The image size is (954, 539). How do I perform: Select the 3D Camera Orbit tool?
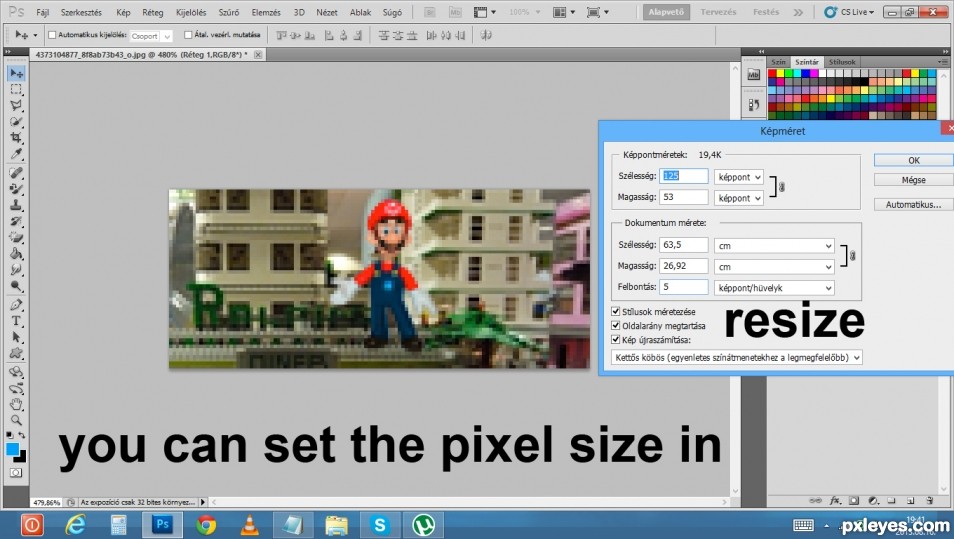point(16,388)
